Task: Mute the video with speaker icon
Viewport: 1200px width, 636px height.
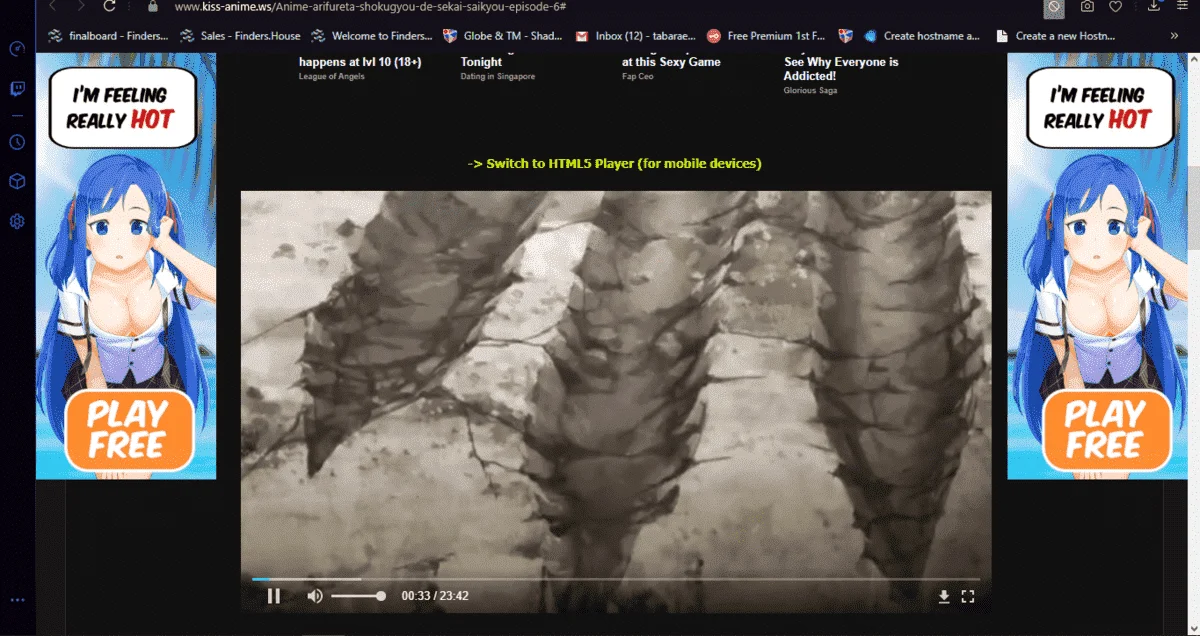Action: pyautogui.click(x=315, y=596)
